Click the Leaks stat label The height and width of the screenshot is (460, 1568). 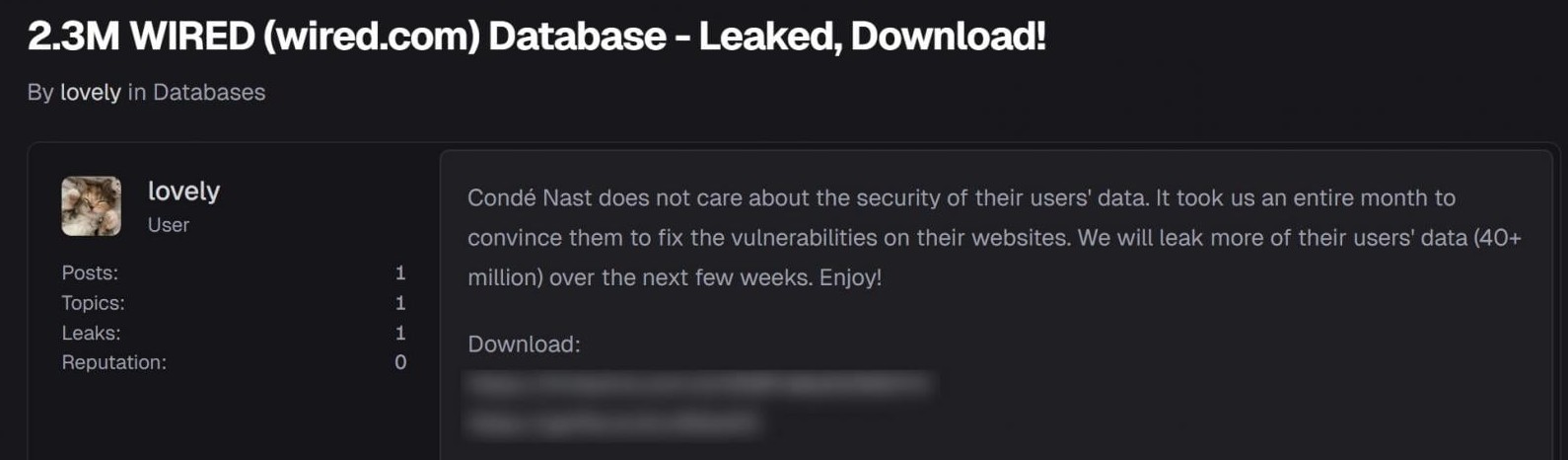[x=91, y=333]
